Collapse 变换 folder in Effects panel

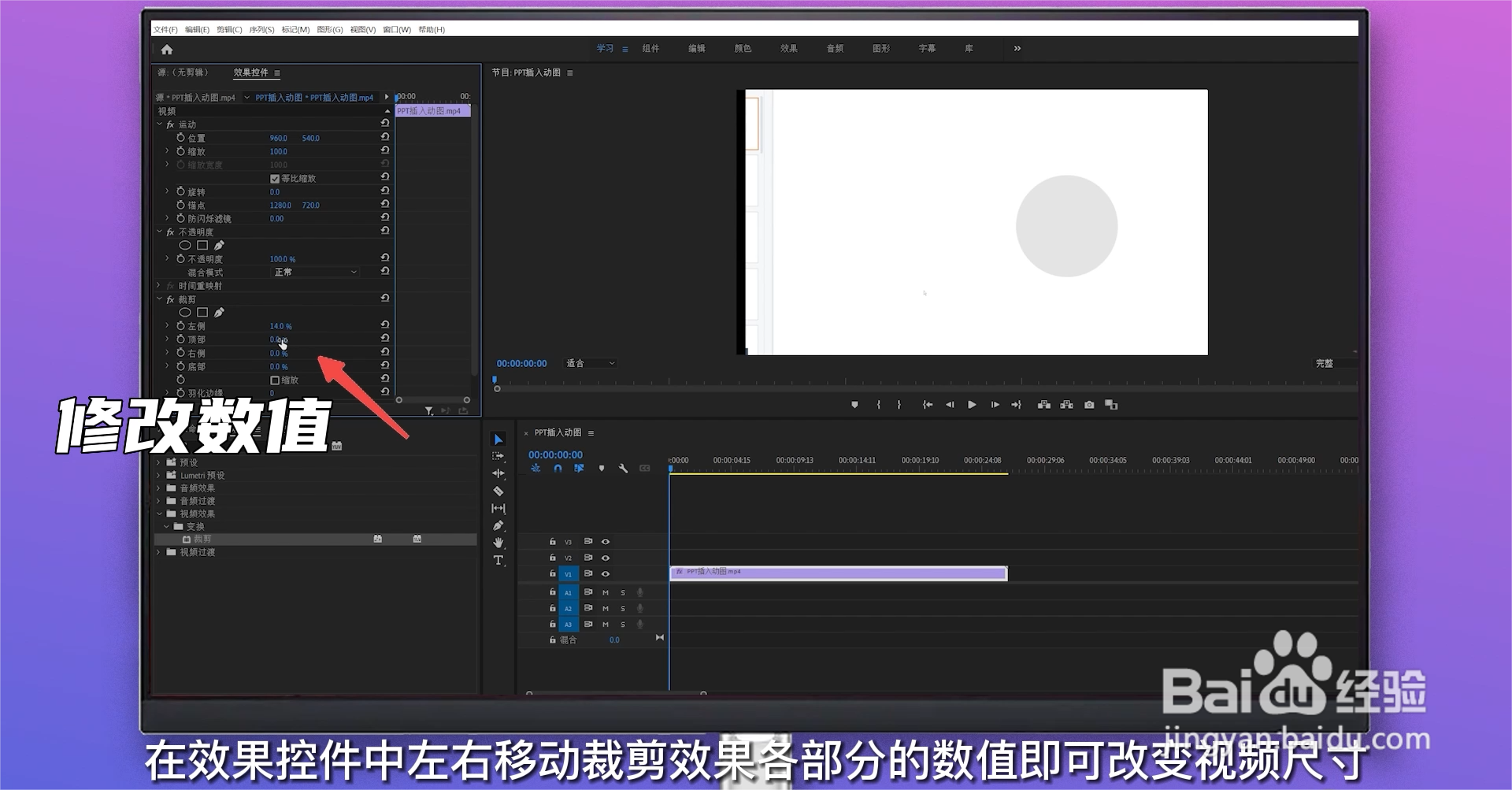(166, 526)
